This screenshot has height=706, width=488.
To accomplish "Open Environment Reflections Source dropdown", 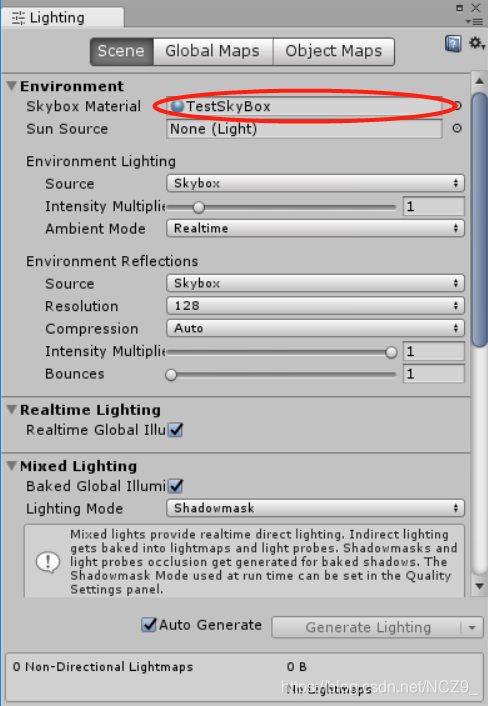I will tap(315, 283).
